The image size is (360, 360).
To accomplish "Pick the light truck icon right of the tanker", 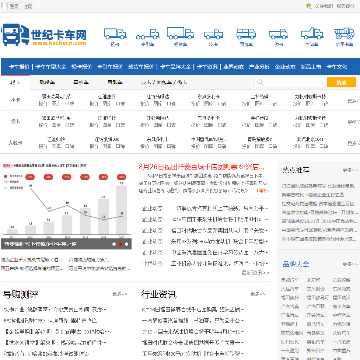I will coord(278,36).
